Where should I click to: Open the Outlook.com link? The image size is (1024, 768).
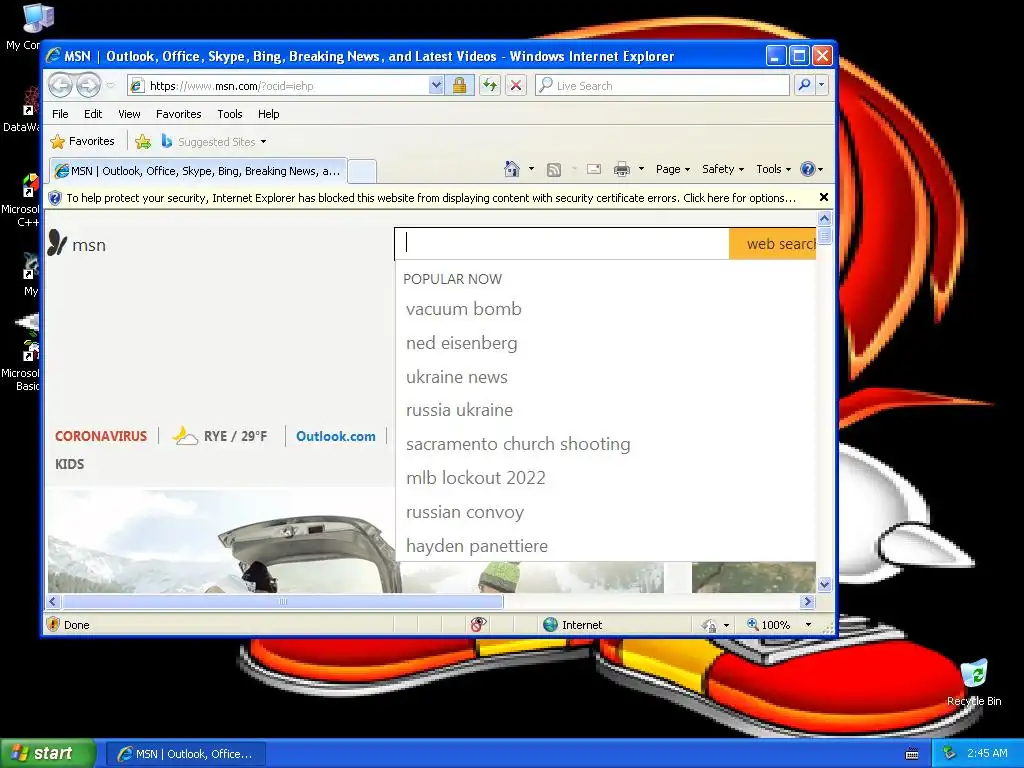[x=336, y=436]
